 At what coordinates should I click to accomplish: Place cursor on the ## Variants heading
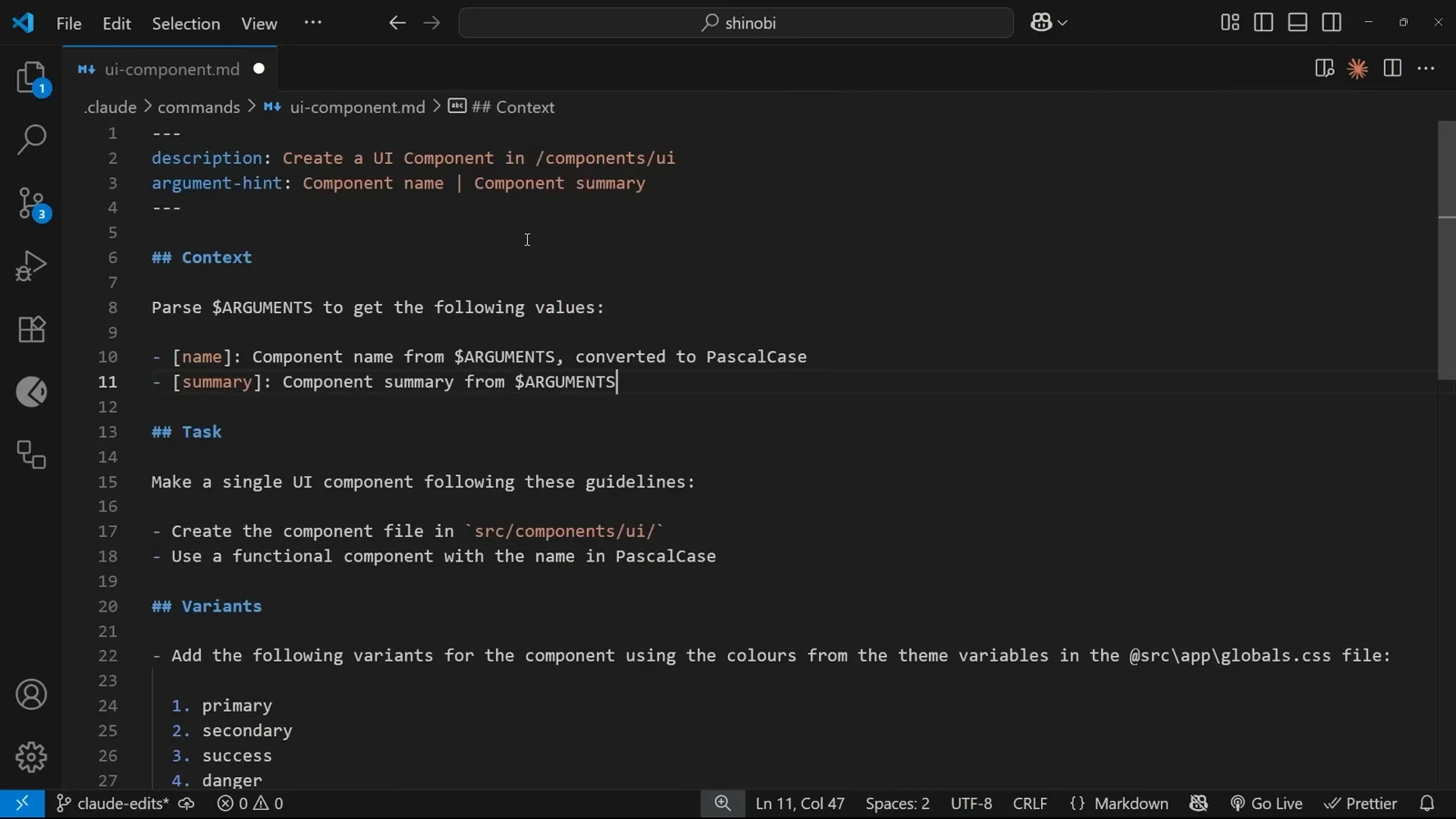pos(207,607)
